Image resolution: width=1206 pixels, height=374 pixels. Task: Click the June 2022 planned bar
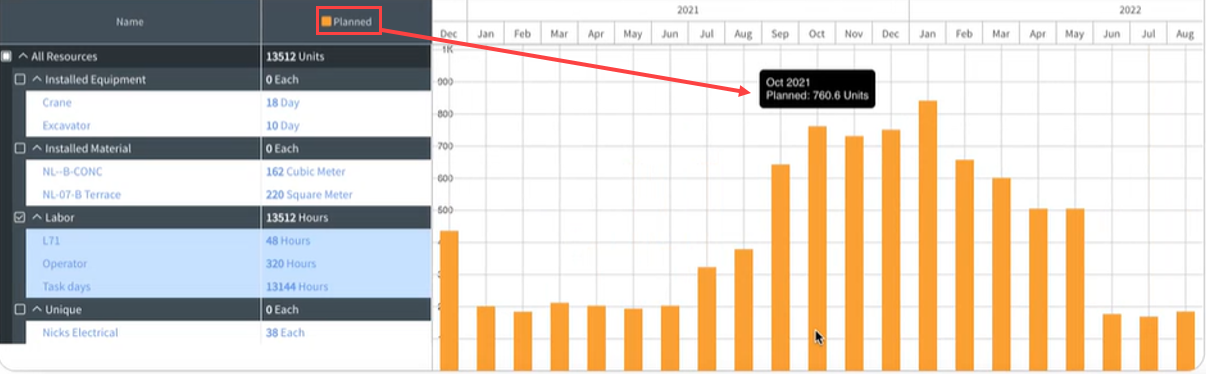1111,342
